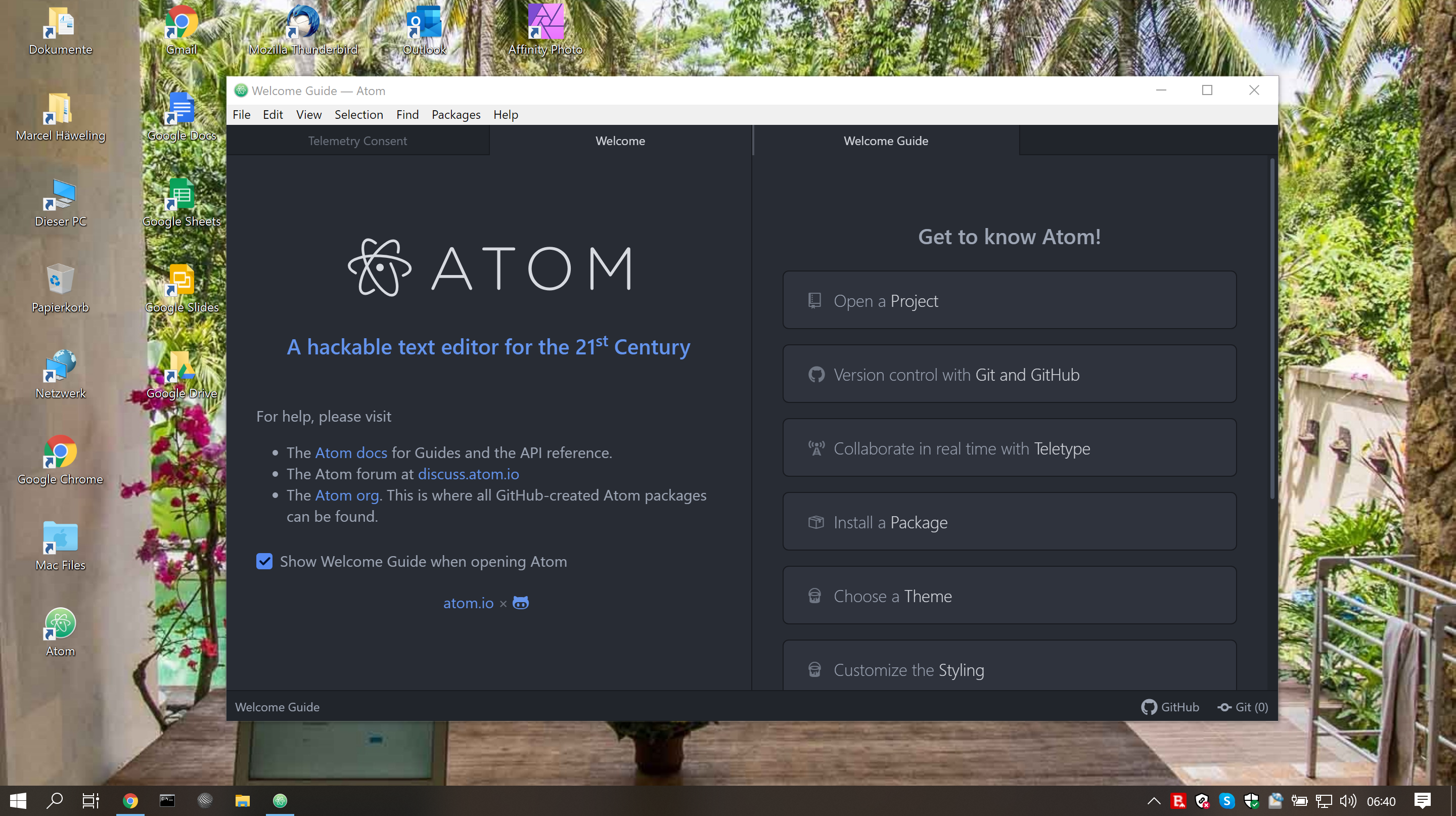The height and width of the screenshot is (816, 1456).
Task: Select the Marcel Häweling folder icon
Action: (x=60, y=117)
